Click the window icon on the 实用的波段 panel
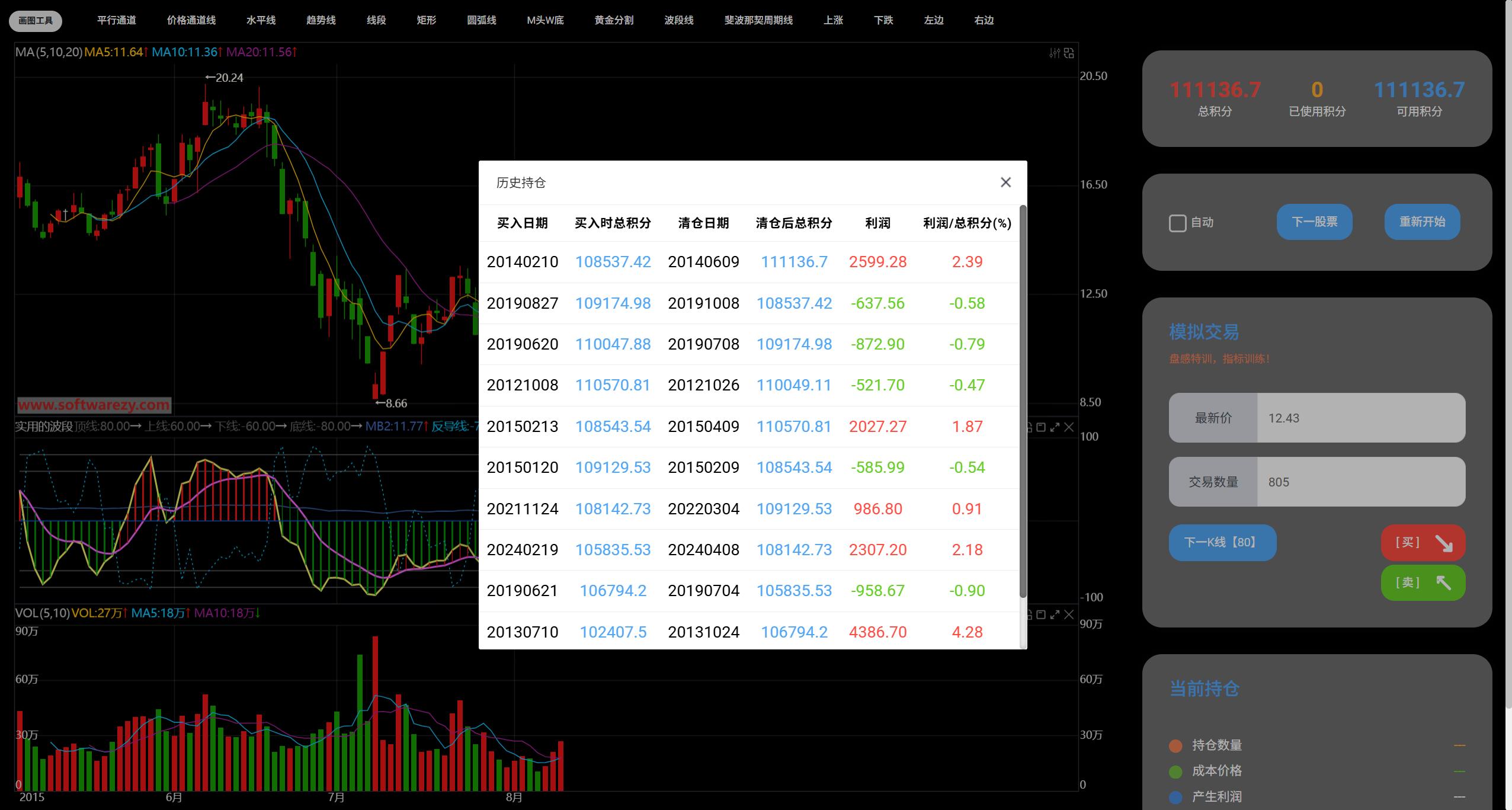 (1041, 427)
